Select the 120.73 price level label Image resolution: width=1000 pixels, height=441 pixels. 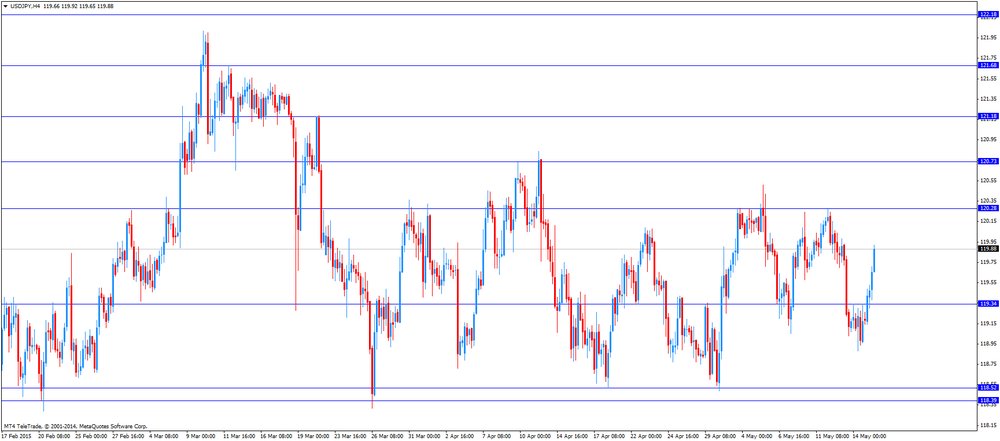click(988, 161)
